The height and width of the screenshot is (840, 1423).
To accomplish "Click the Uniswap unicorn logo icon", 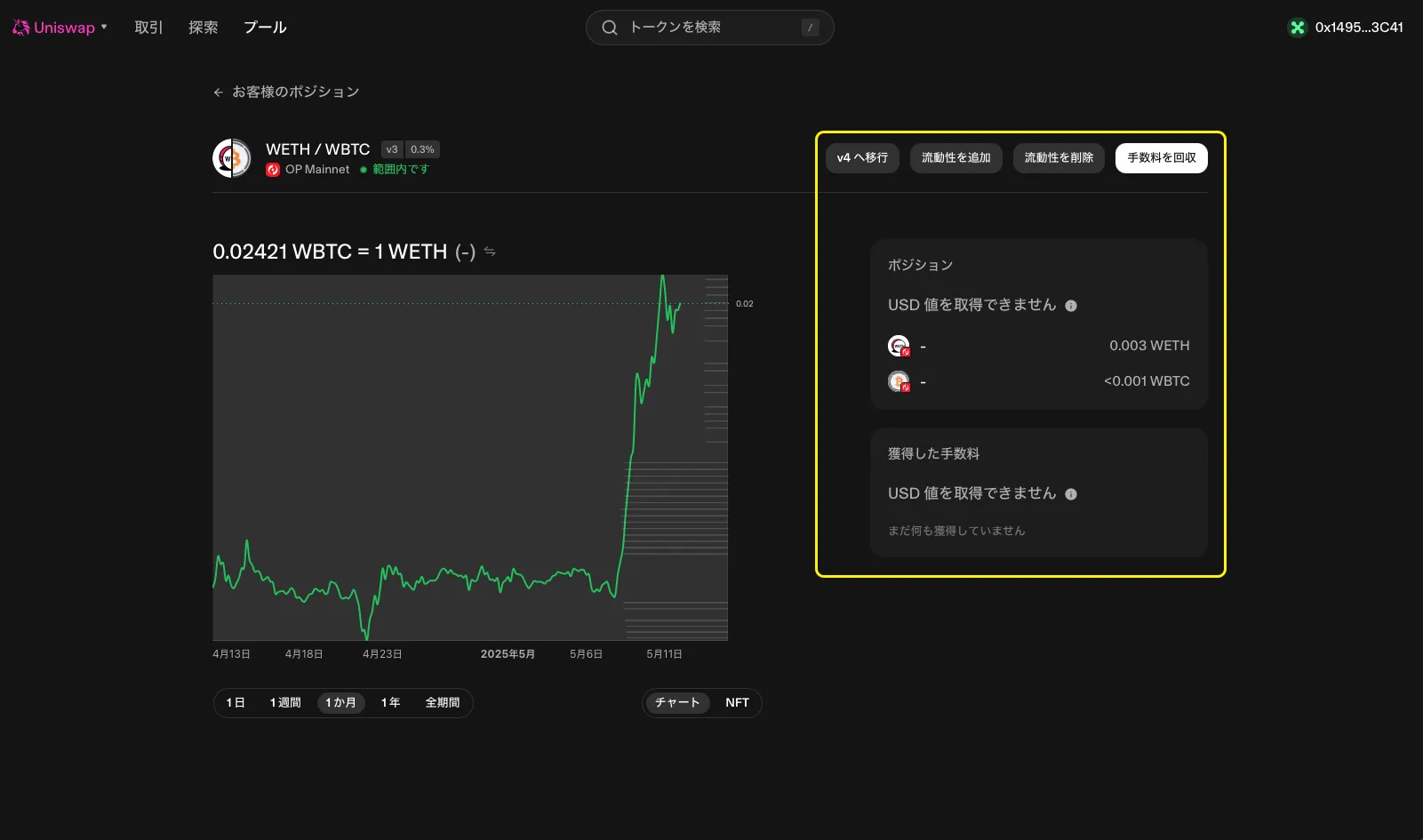I will [x=21, y=28].
